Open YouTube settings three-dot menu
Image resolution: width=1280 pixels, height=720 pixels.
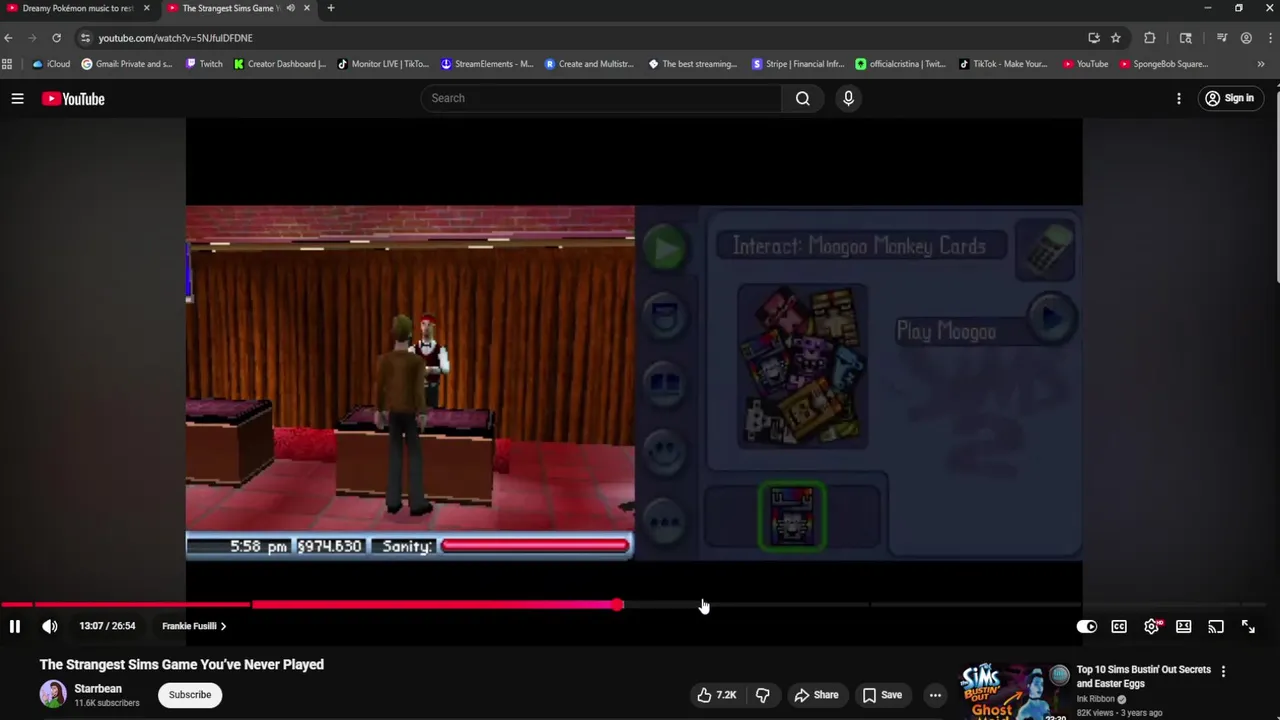click(x=1179, y=98)
